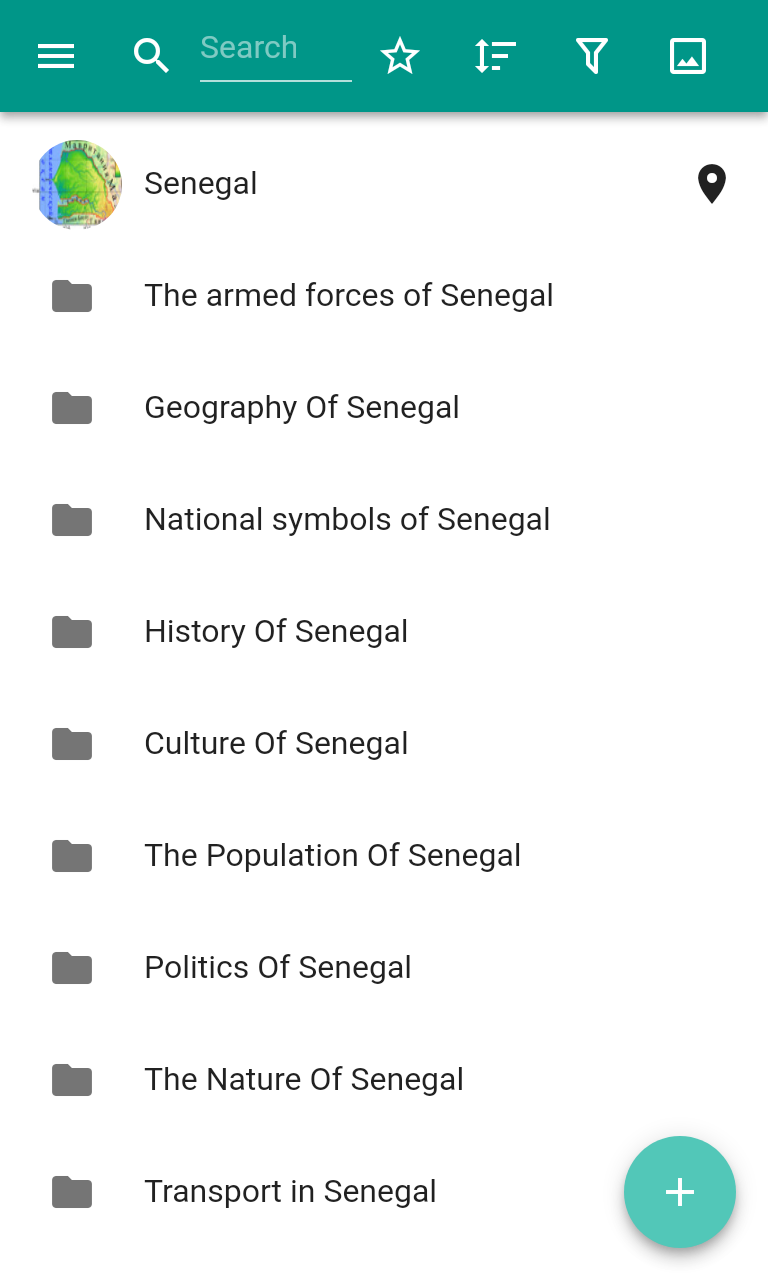Open the History Of Senegal folder
This screenshot has width=768, height=1280.
pyautogui.click(x=276, y=632)
